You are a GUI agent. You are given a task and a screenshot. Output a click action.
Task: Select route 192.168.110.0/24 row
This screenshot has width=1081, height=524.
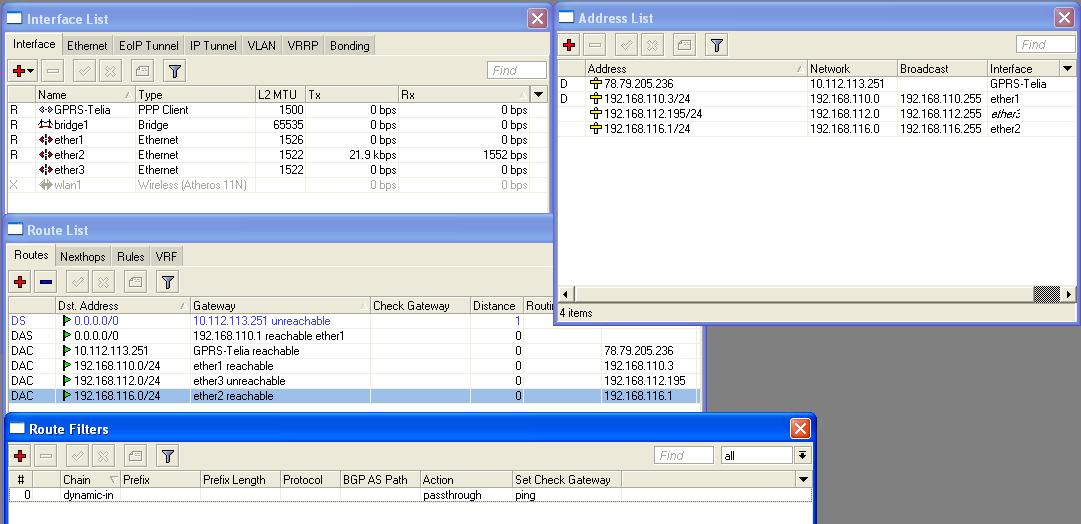[354, 366]
